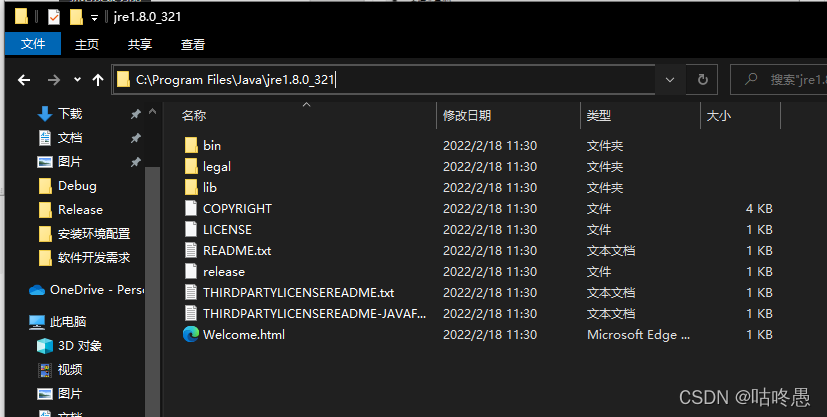Select the release file icon
Image resolution: width=827 pixels, height=417 pixels.
pyautogui.click(x=191, y=271)
